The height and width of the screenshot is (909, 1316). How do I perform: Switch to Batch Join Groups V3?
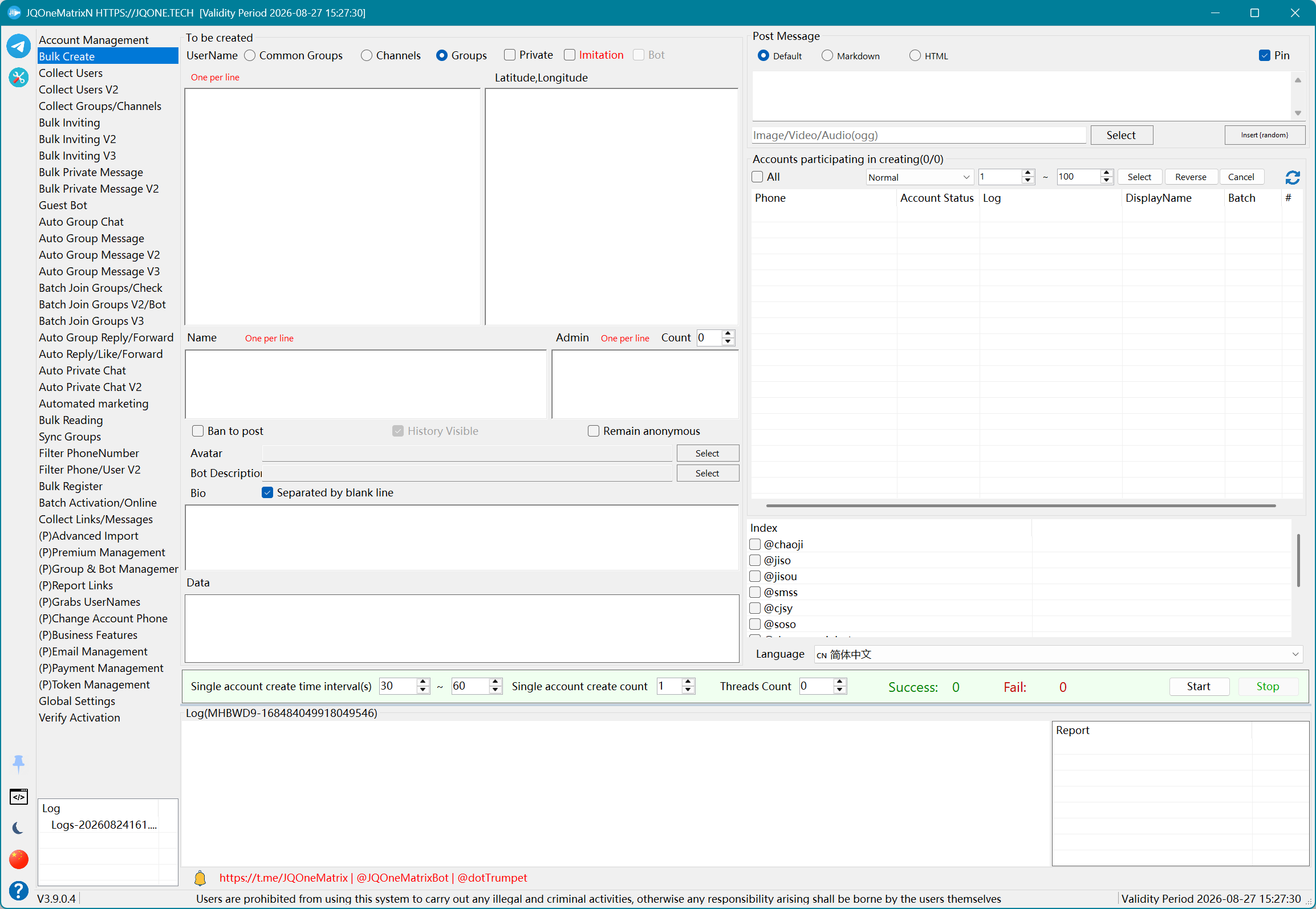(x=91, y=321)
